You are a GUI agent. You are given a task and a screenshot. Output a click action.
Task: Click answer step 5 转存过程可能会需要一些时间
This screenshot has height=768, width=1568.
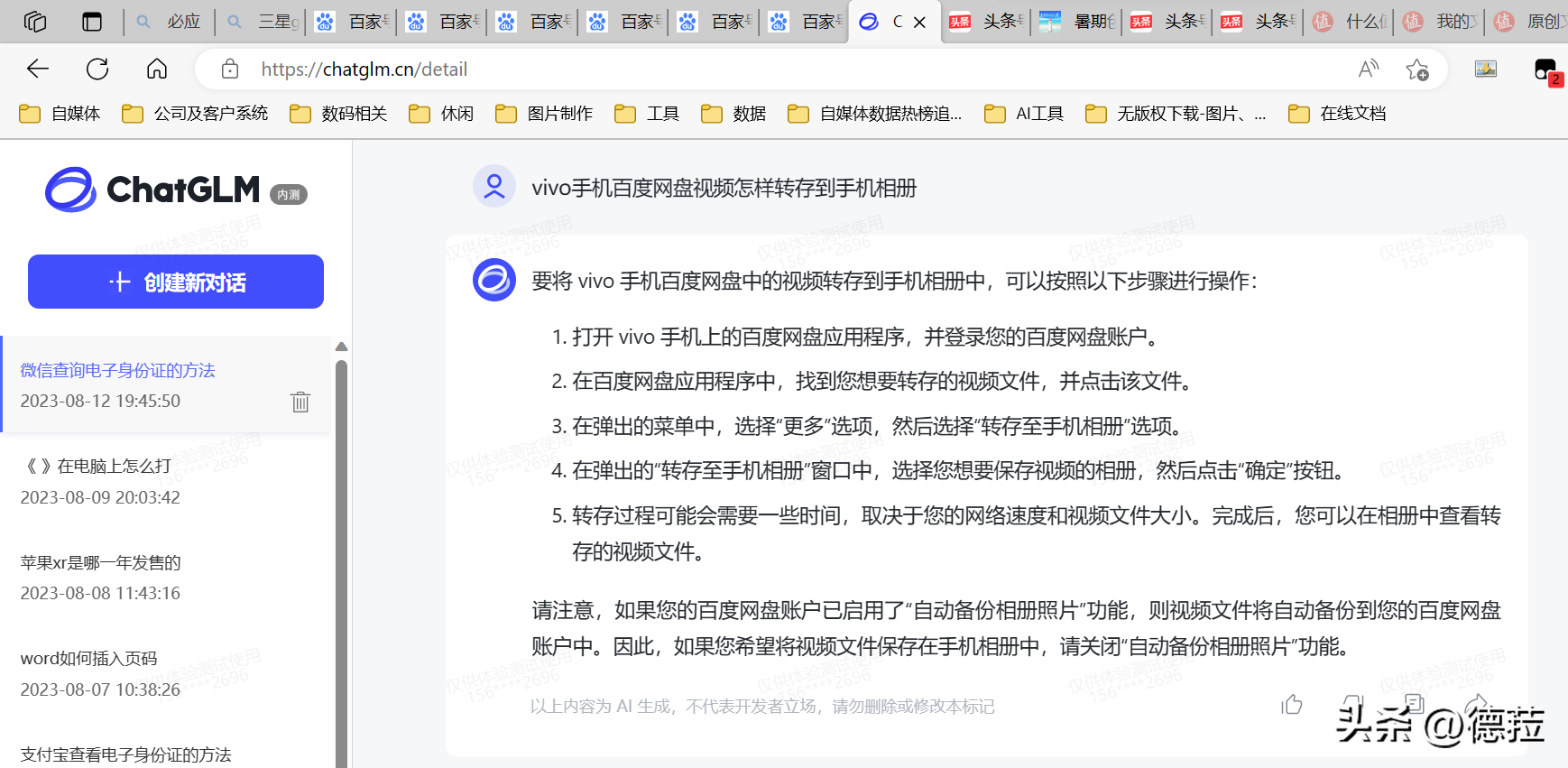1026,533
